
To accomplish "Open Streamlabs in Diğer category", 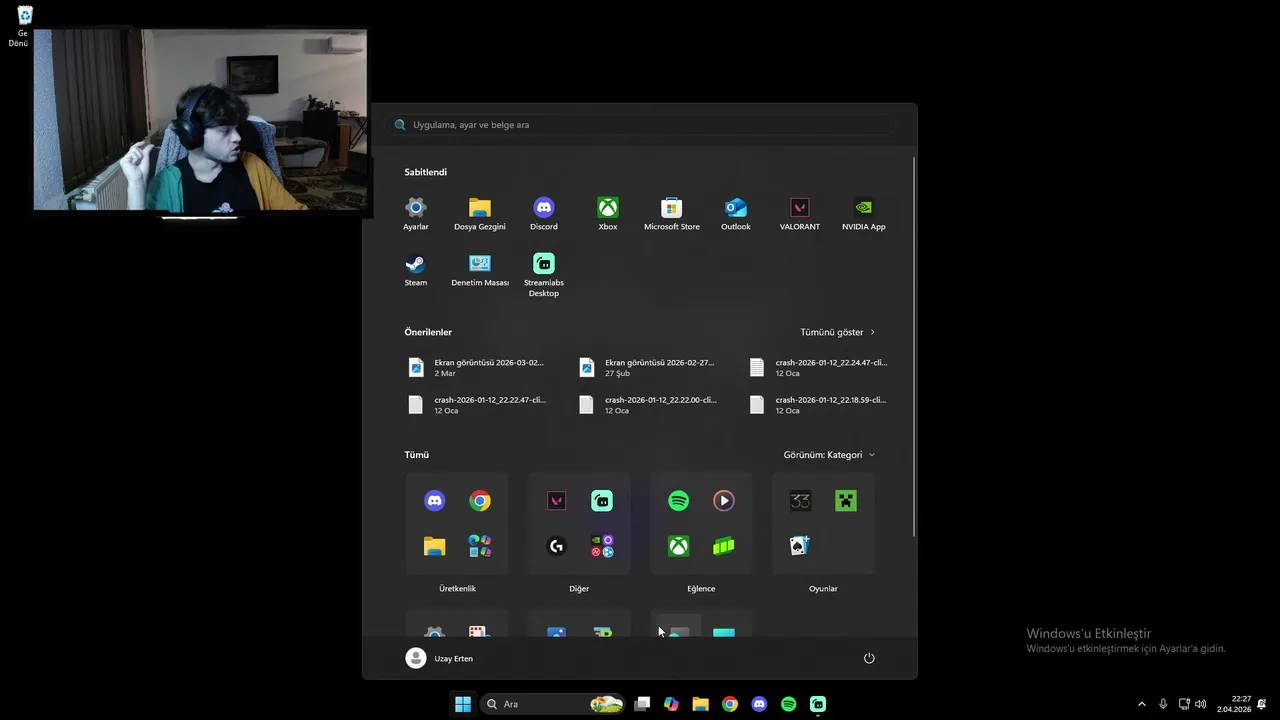I will [x=602, y=501].
